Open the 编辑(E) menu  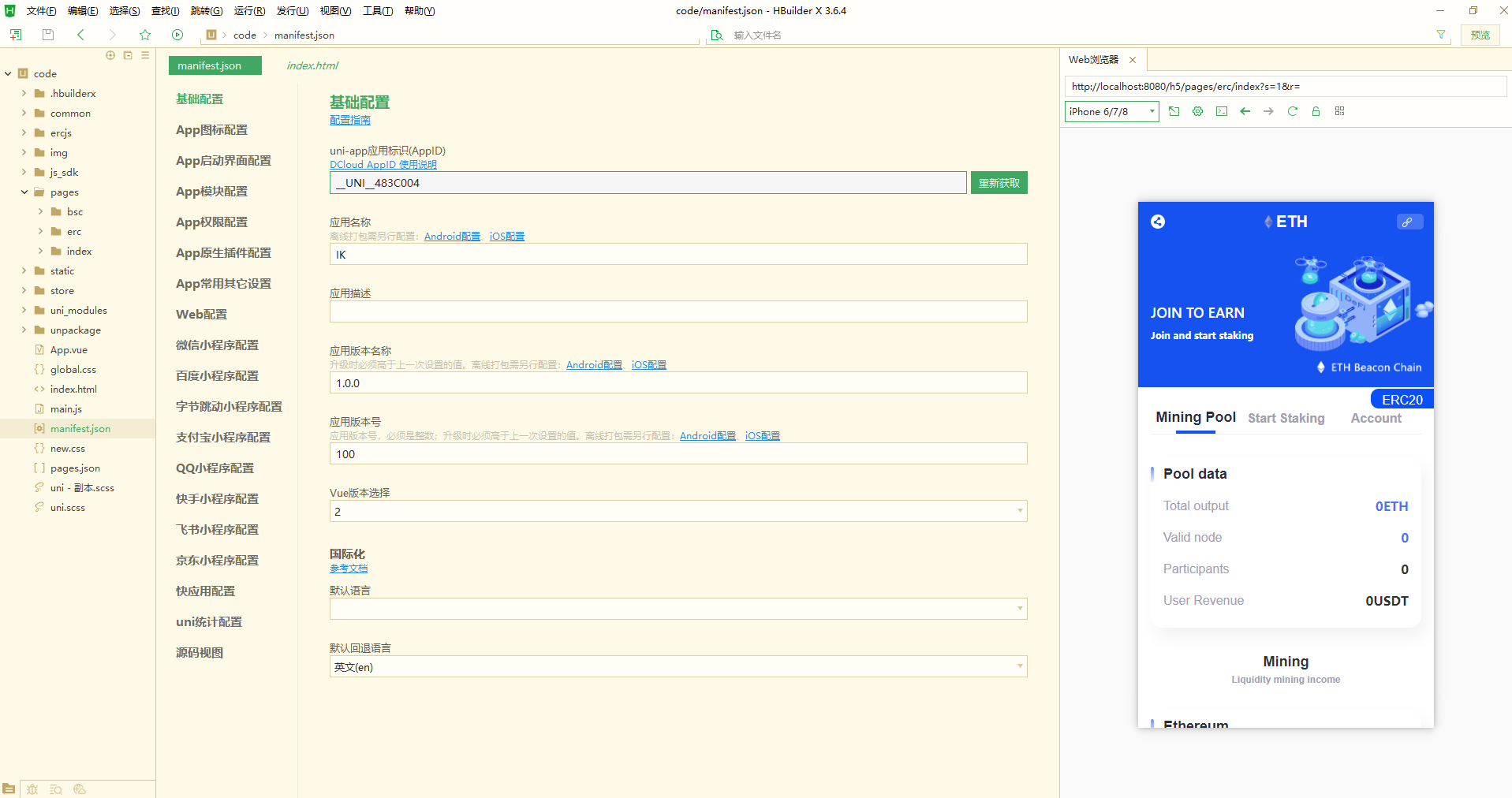click(x=83, y=10)
